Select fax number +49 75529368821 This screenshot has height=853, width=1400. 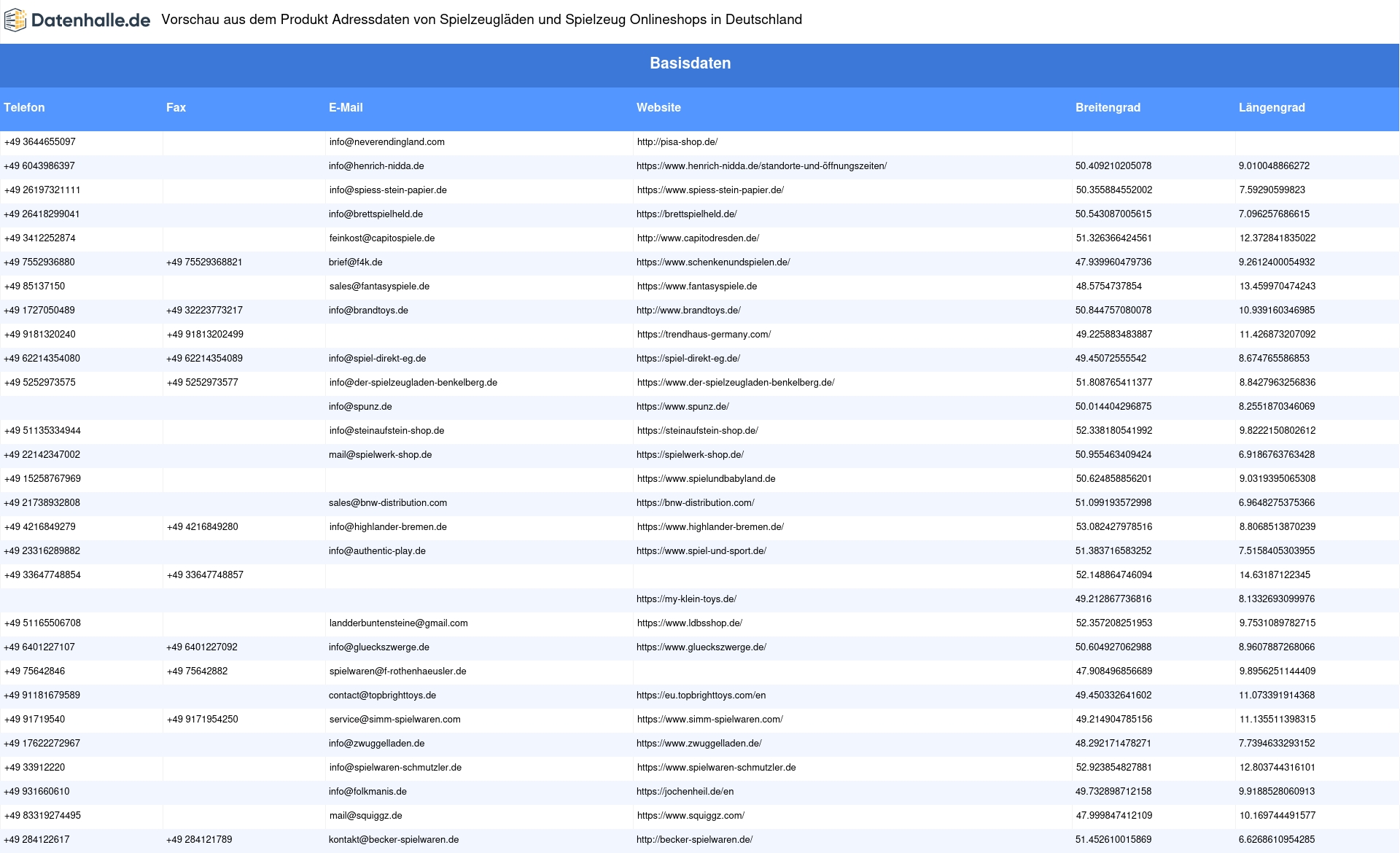[x=204, y=262]
